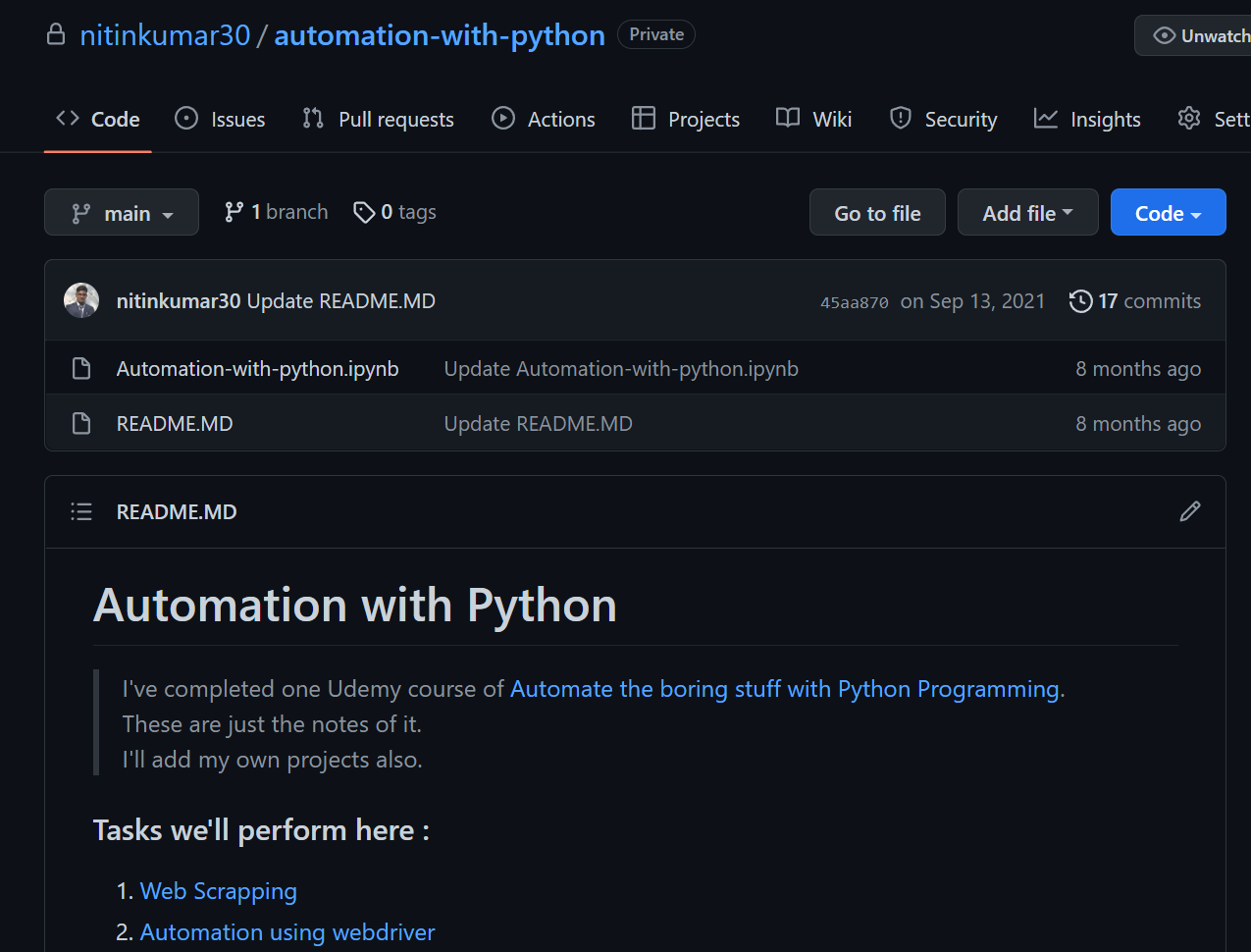The image size is (1251, 952).
Task: Click file icon next to Automation-with-python.ipynb
Action: 81,369
